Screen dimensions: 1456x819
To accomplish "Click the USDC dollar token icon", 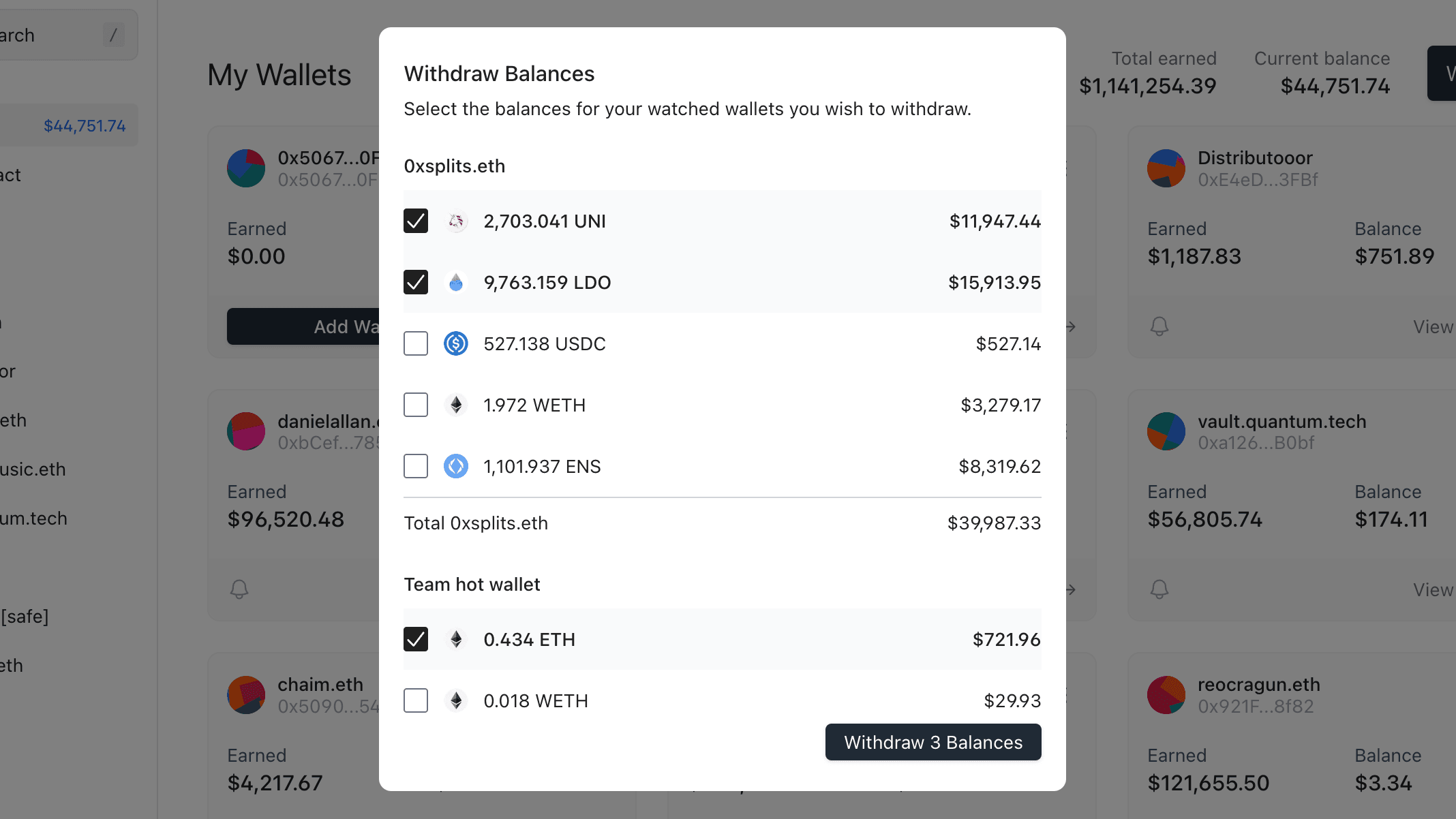I will pyautogui.click(x=456, y=343).
